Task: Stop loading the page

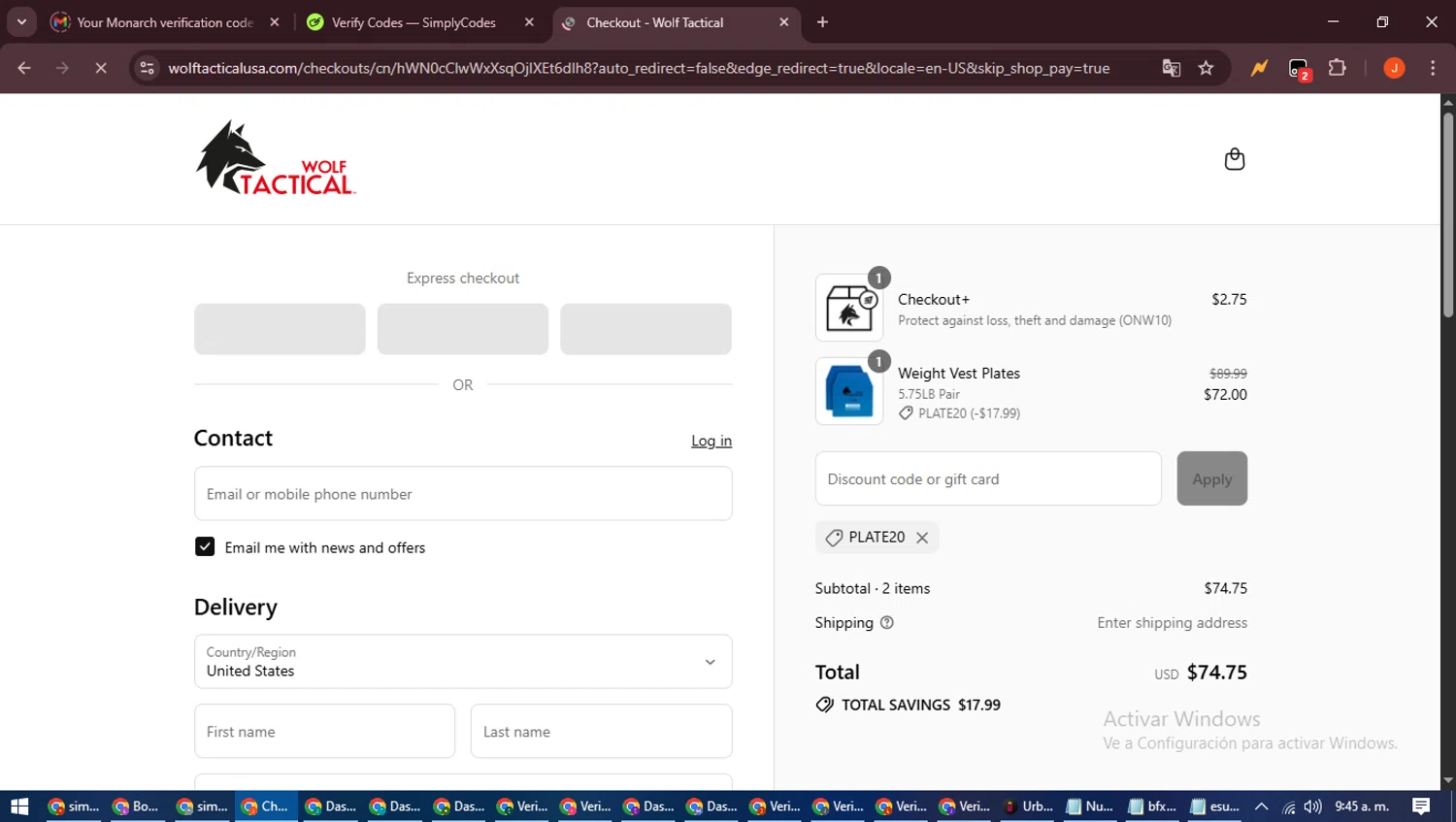Action: (100, 68)
